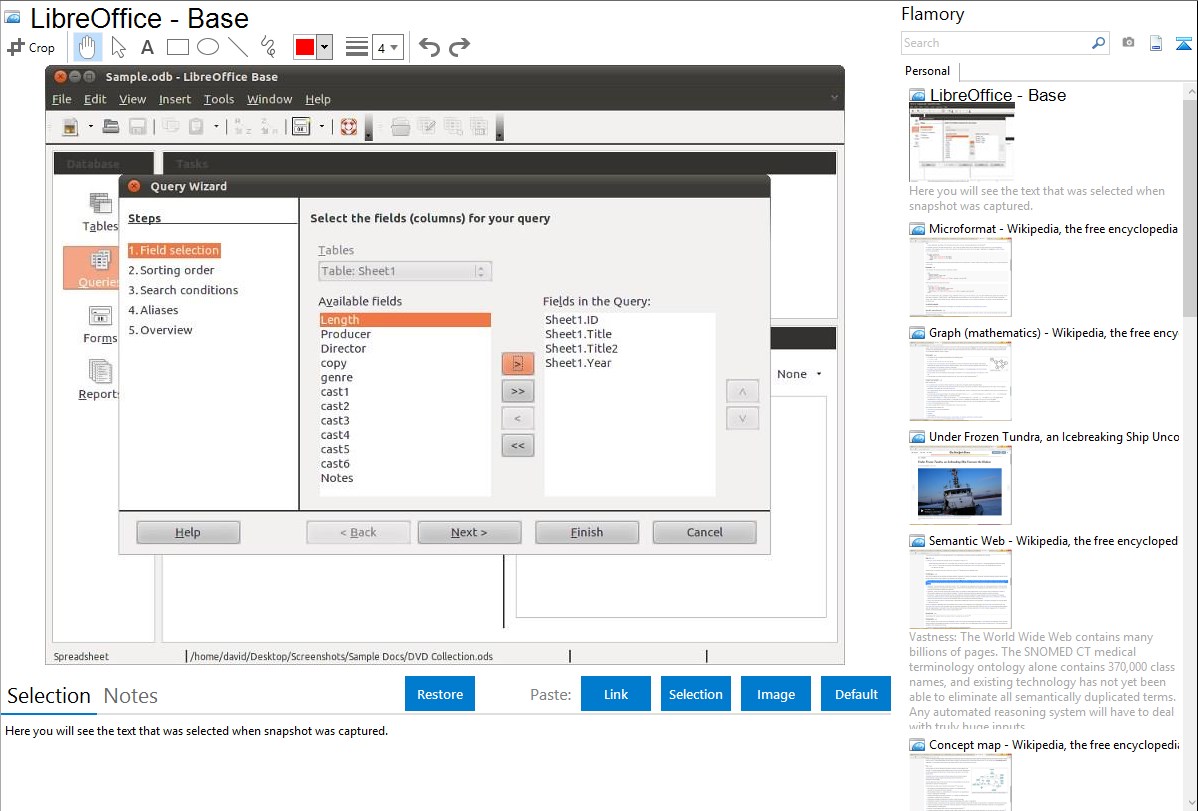Viewport: 1198px width, 811px height.
Task: Open the File menu in the Base snapshot
Action: pos(61,99)
